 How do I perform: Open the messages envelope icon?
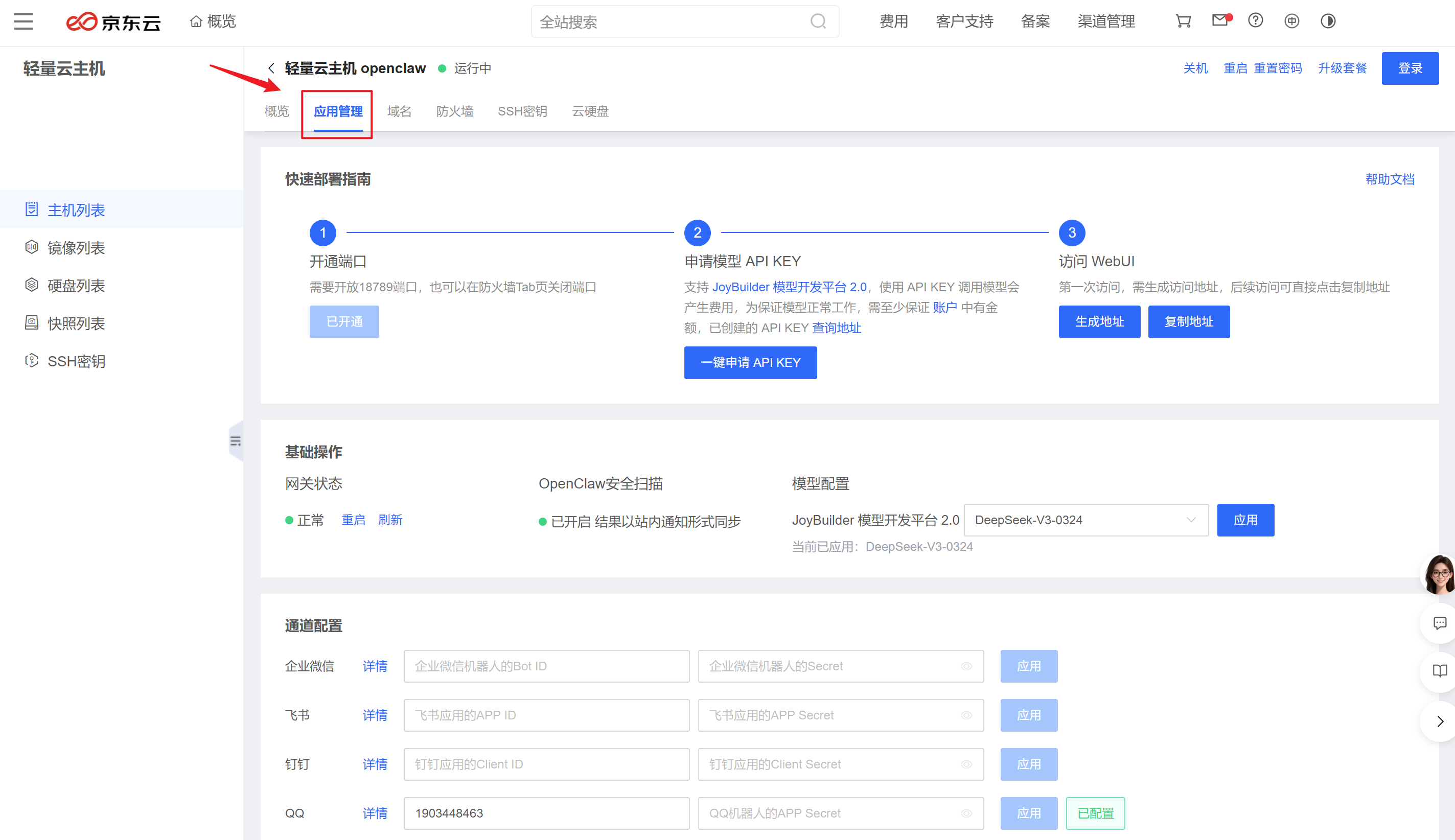(1219, 21)
